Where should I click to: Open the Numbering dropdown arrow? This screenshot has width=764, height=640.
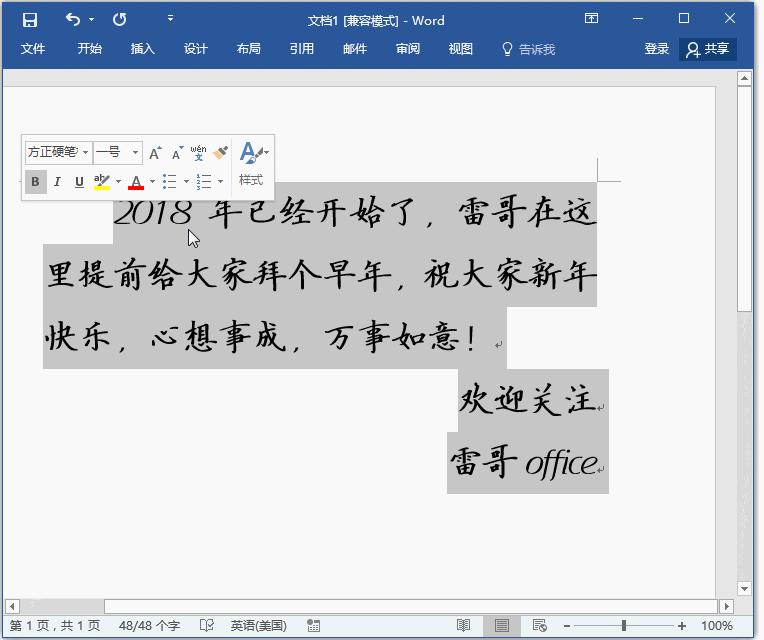221,182
